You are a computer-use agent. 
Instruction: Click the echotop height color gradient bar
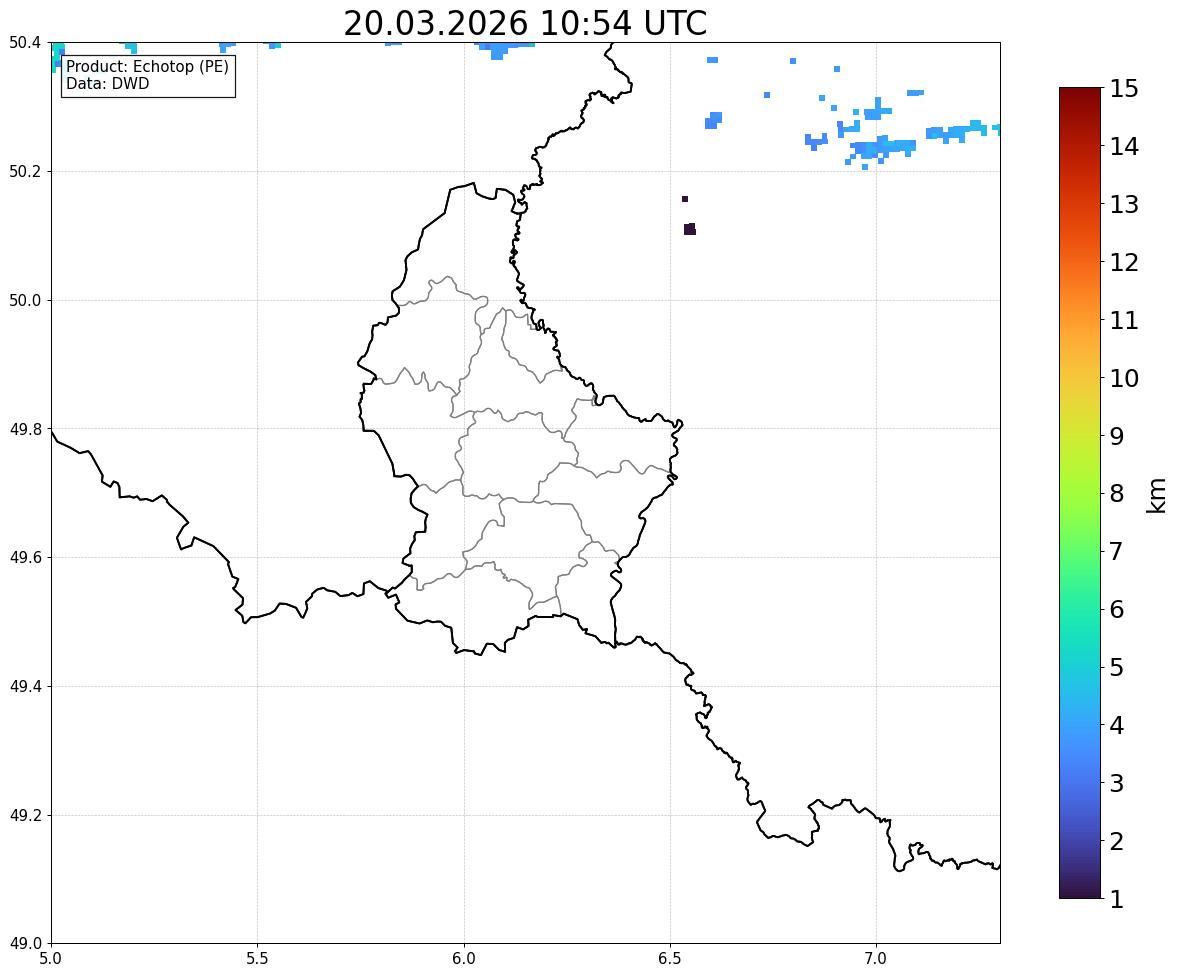pos(1080,493)
